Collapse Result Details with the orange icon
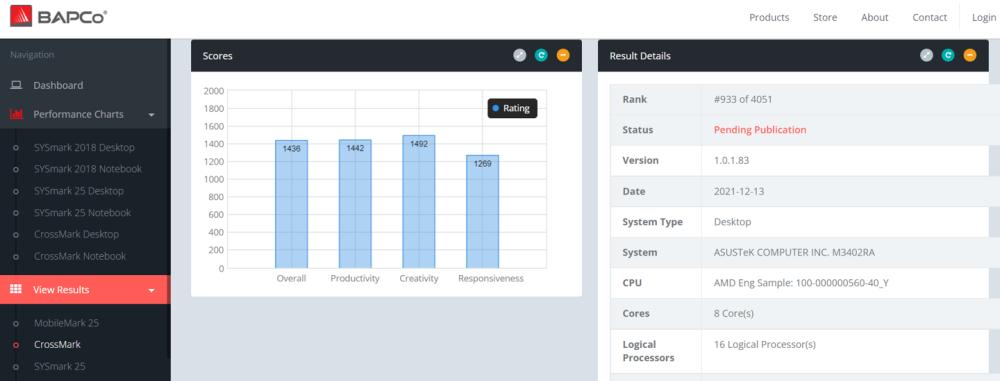This screenshot has width=1000, height=381. click(x=969, y=56)
